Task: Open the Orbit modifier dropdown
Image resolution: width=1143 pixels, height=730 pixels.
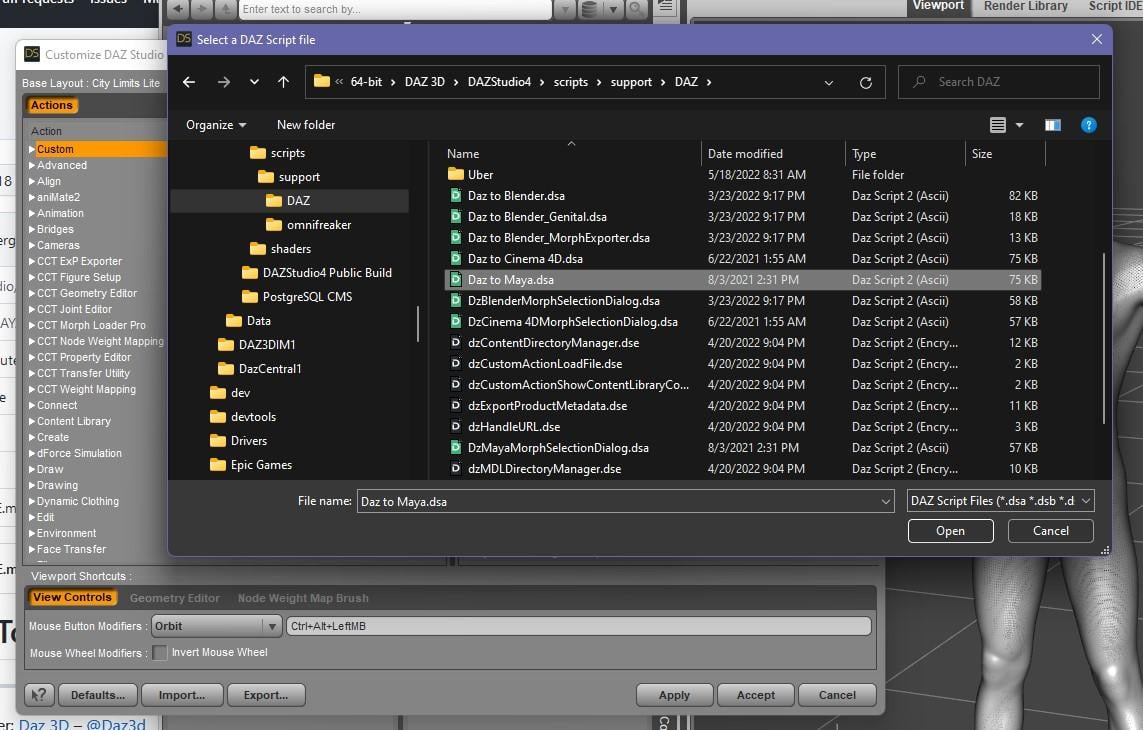Action: coord(216,626)
